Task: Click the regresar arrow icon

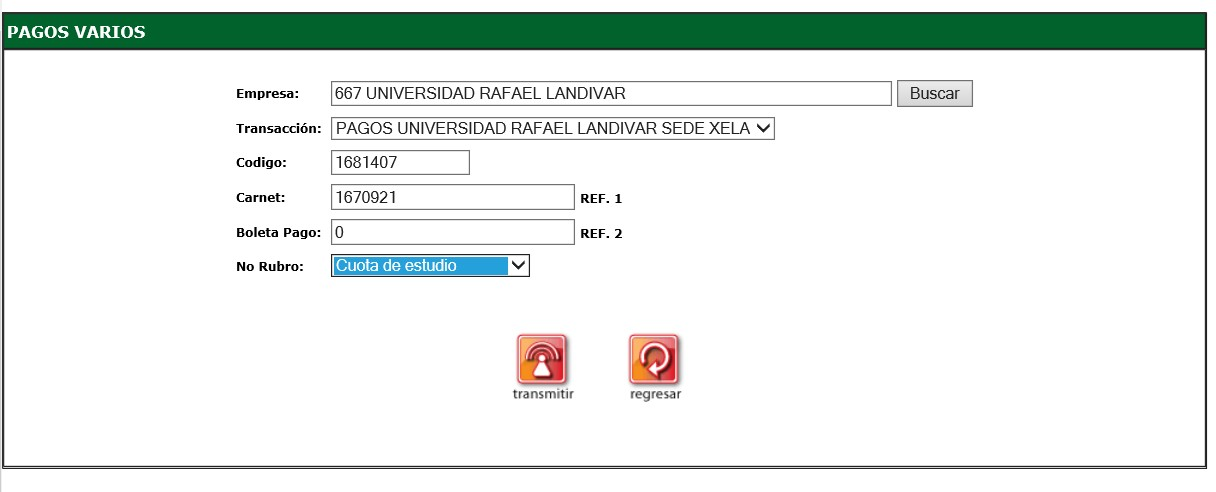Action: tap(654, 359)
